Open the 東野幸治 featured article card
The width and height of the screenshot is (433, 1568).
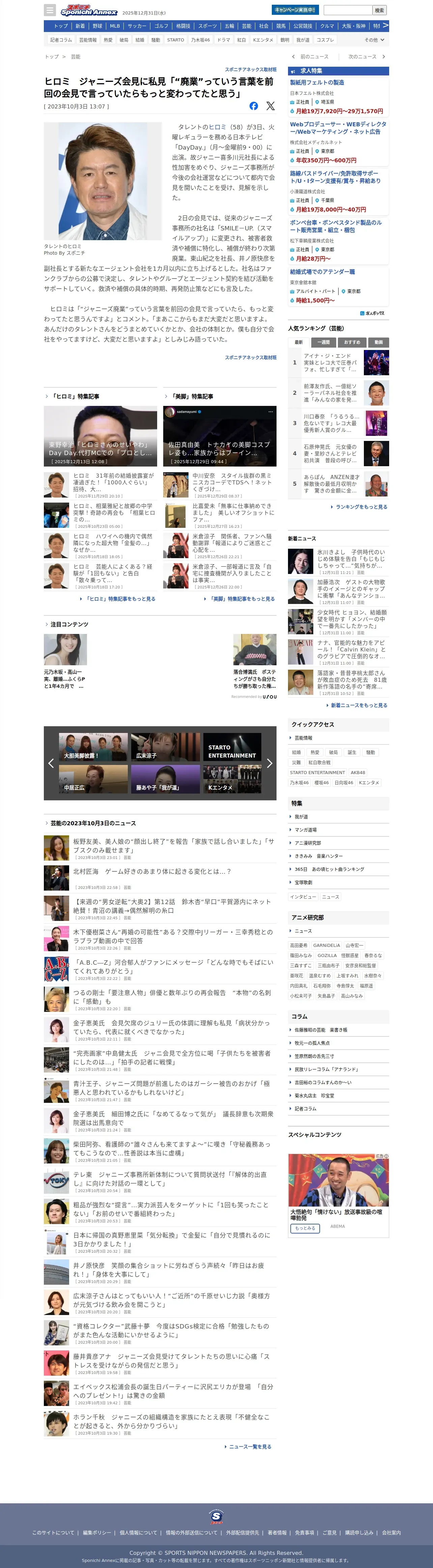click(100, 436)
